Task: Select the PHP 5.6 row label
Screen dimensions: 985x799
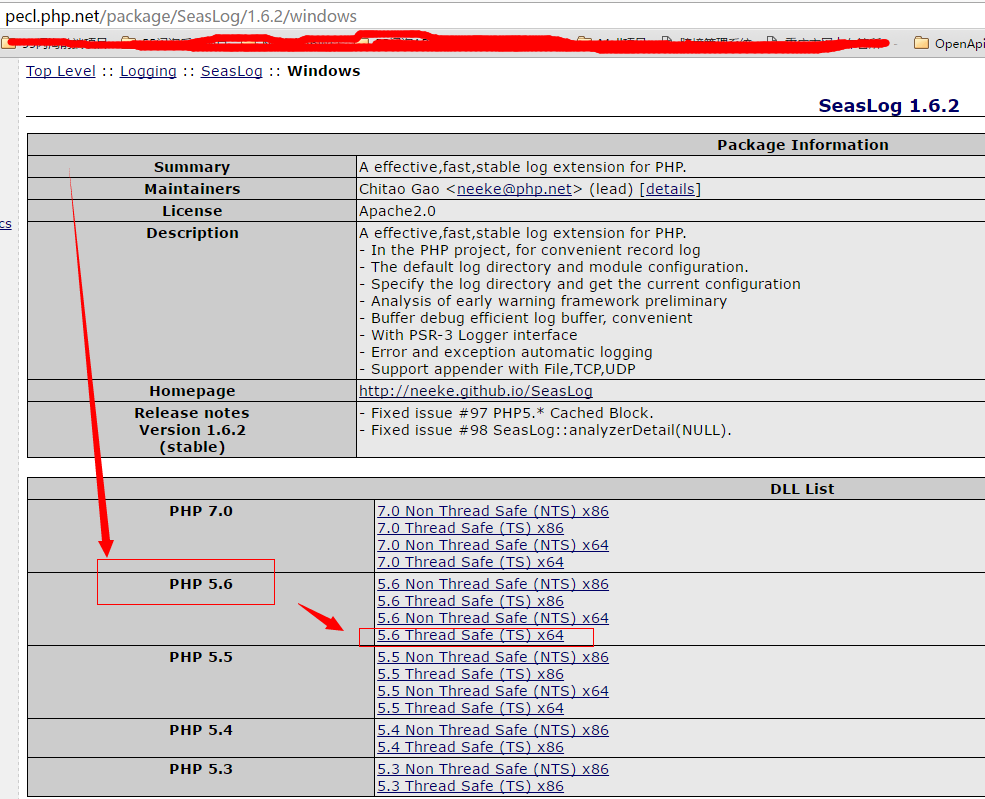Action: point(201,584)
